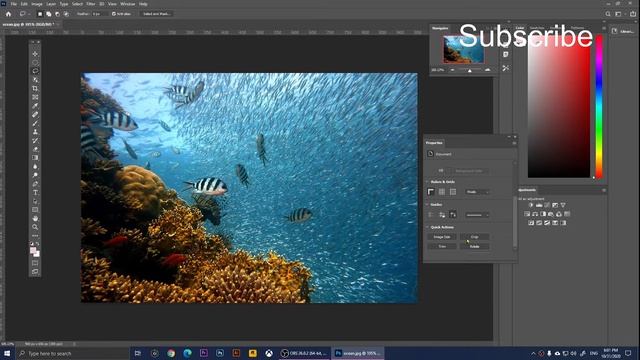Click the Home icon in options bar

[8, 14]
